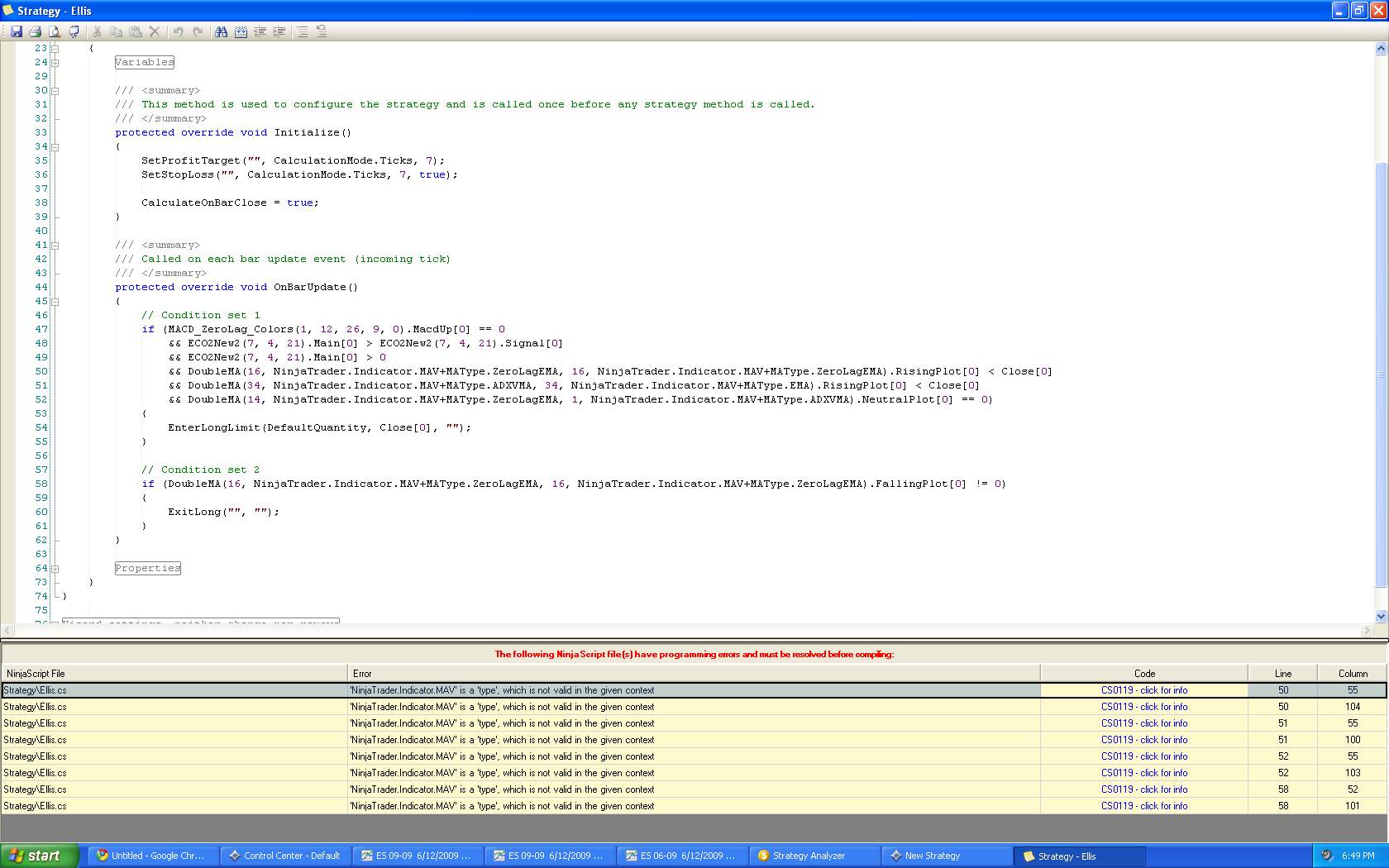Screen dimensions: 1389x868
Task: Click the Save icon in the toolbar
Action: pyautogui.click(x=16, y=31)
